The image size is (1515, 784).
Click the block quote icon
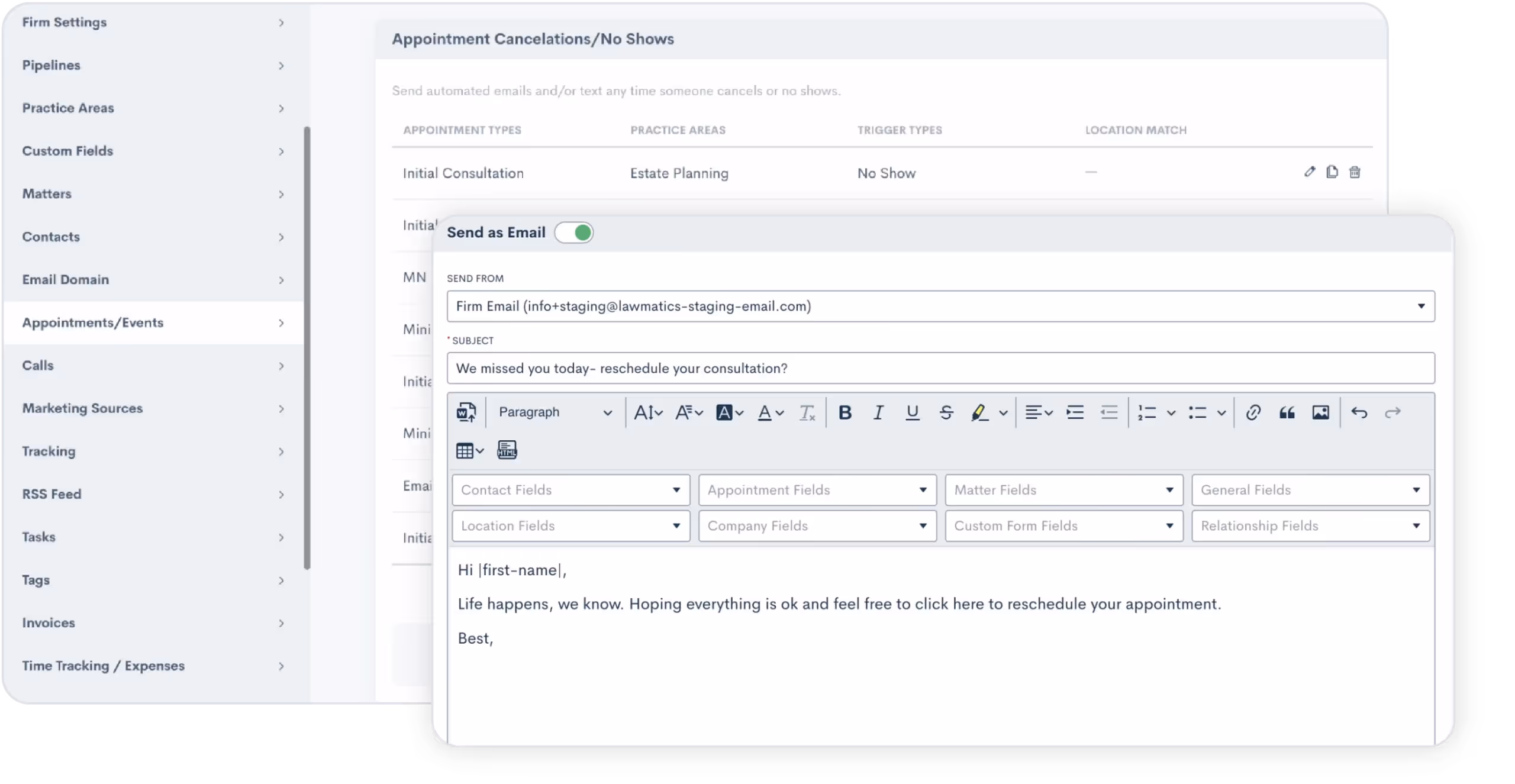pyautogui.click(x=1287, y=412)
